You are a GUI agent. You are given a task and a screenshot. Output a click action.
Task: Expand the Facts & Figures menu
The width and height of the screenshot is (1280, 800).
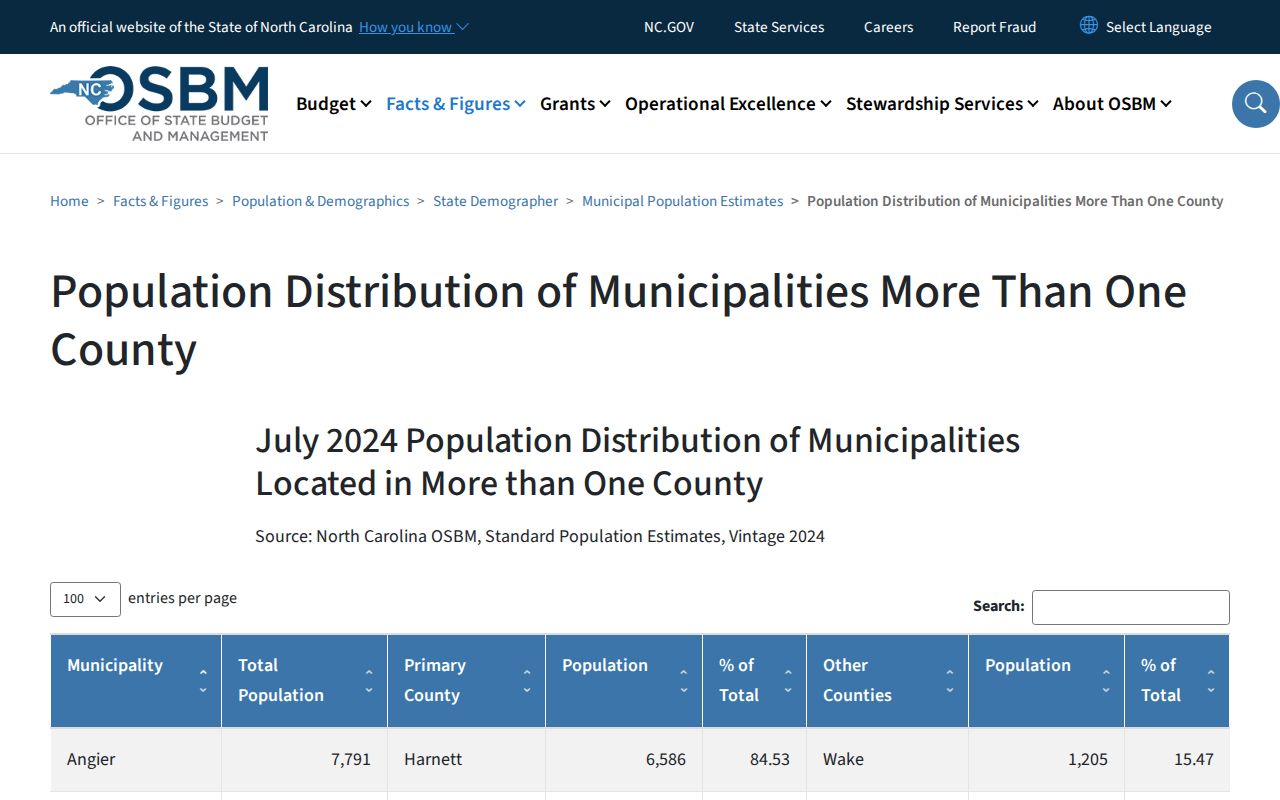click(x=456, y=103)
